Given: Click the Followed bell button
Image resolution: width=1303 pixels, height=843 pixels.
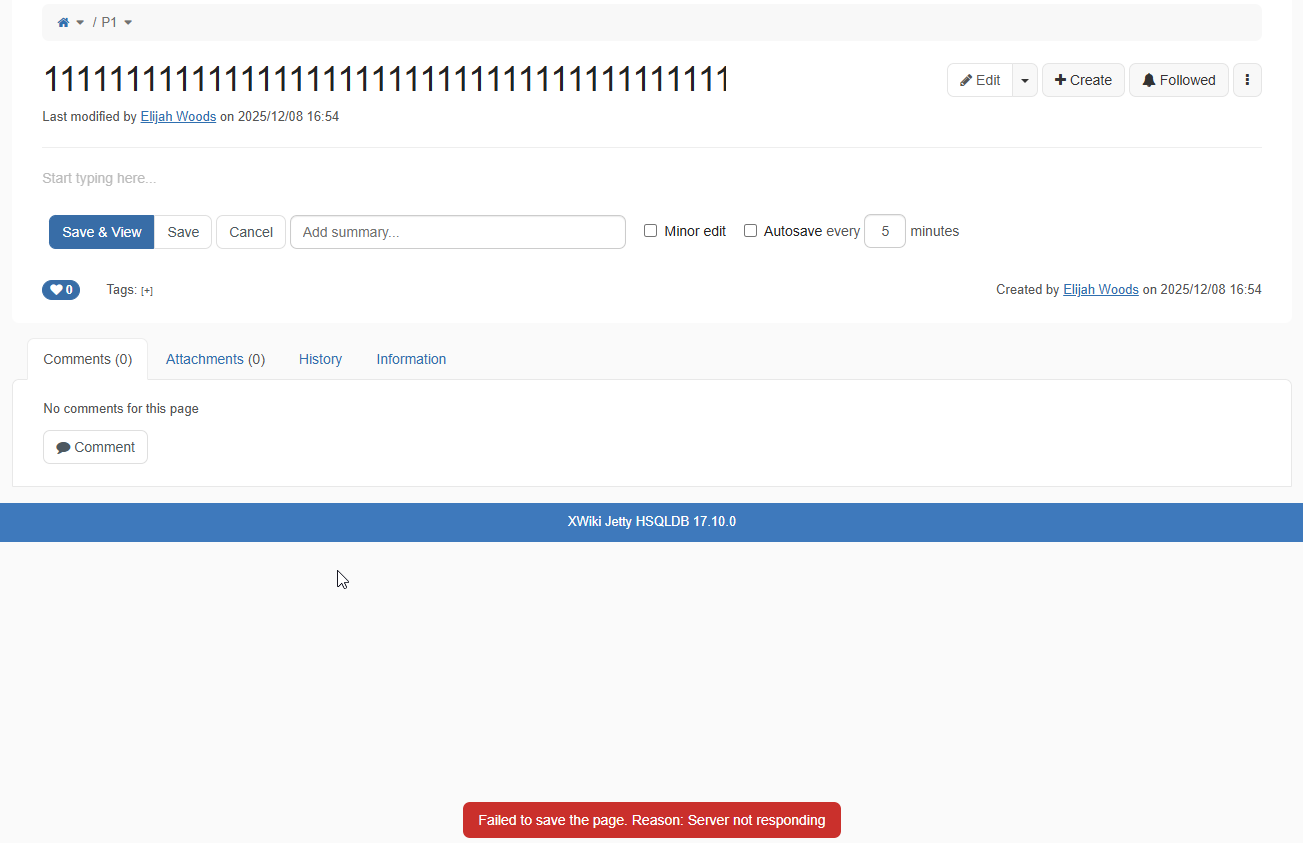Looking at the screenshot, I should coord(1178,80).
